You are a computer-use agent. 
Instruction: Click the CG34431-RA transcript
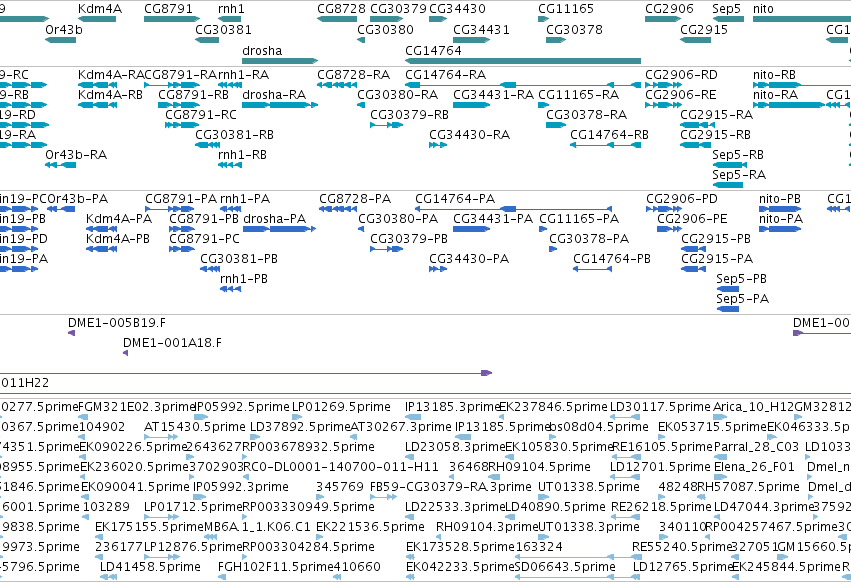(x=472, y=105)
